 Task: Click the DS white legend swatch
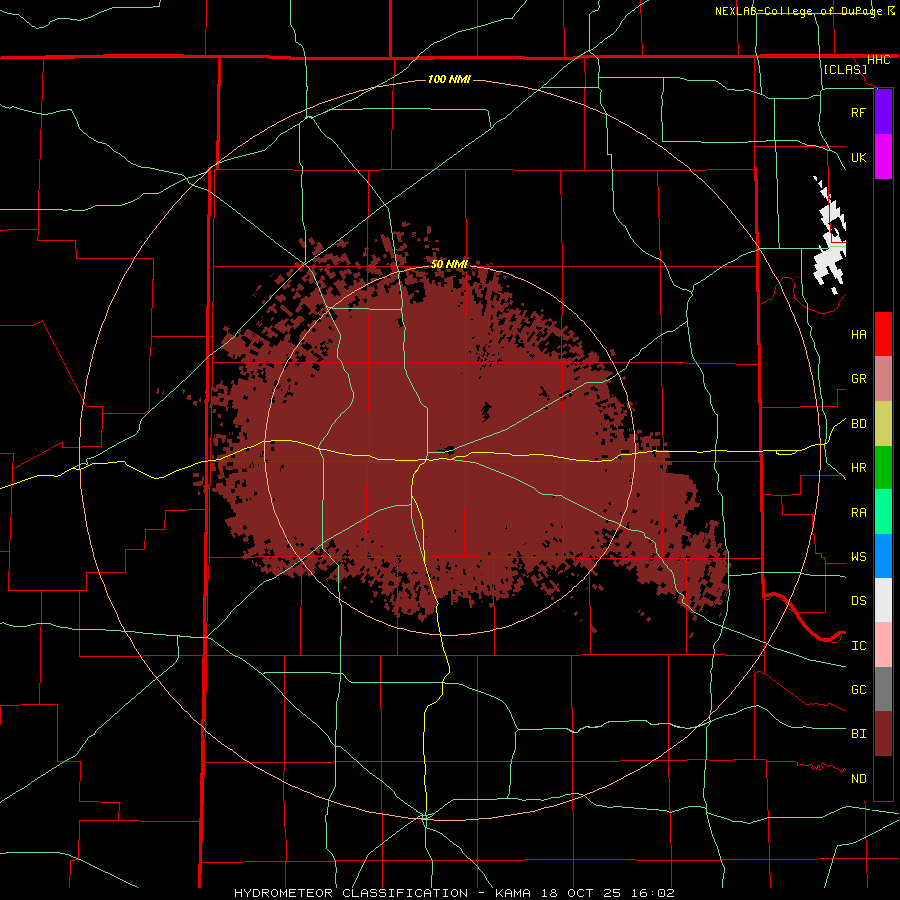click(x=883, y=600)
